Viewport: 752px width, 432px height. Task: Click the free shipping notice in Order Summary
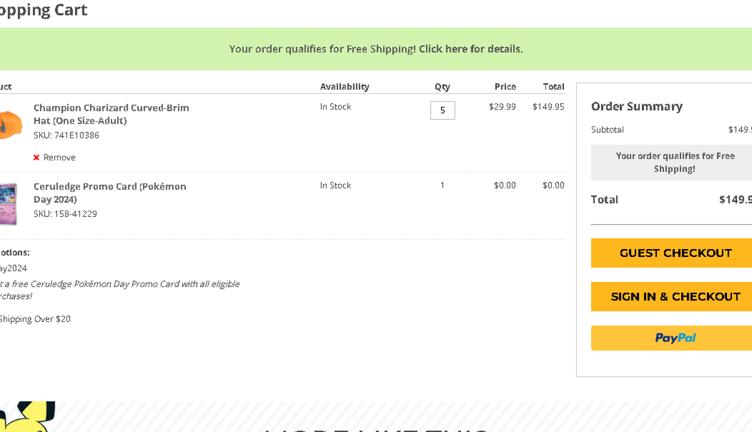click(x=675, y=162)
